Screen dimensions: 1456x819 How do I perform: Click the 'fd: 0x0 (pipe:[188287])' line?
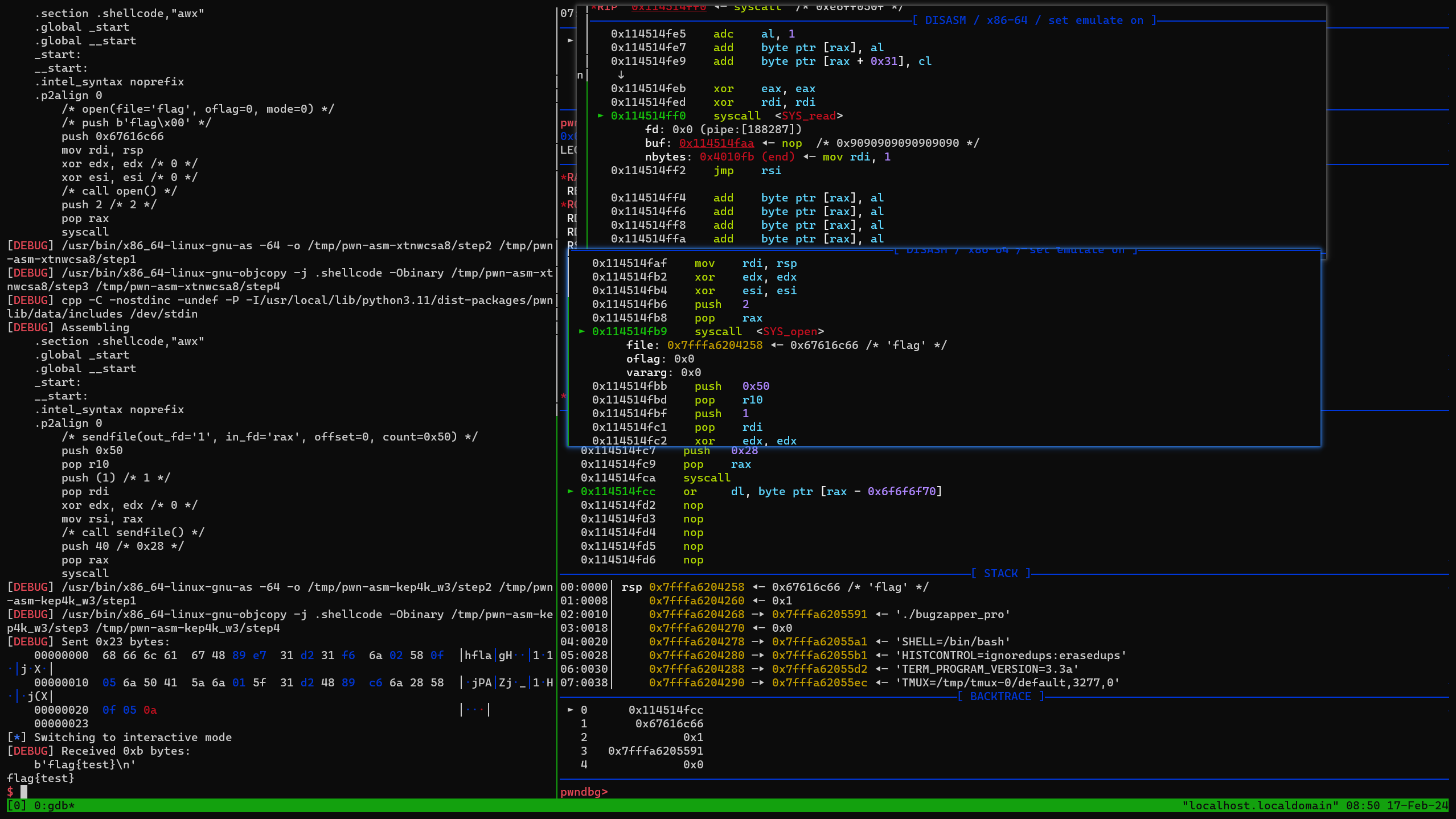[723, 129]
